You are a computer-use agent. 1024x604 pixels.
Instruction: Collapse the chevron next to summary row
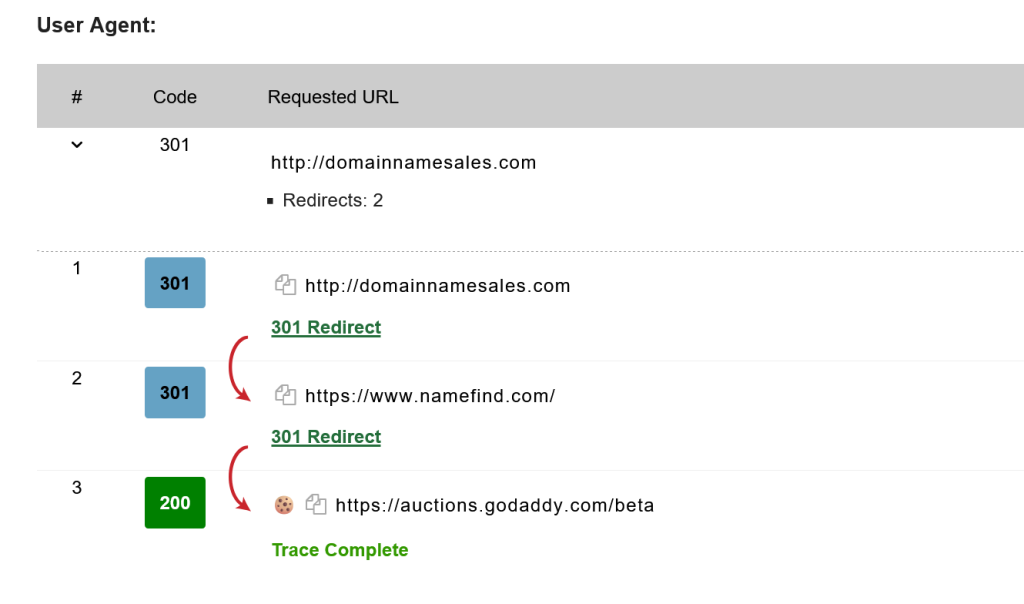coord(77,145)
